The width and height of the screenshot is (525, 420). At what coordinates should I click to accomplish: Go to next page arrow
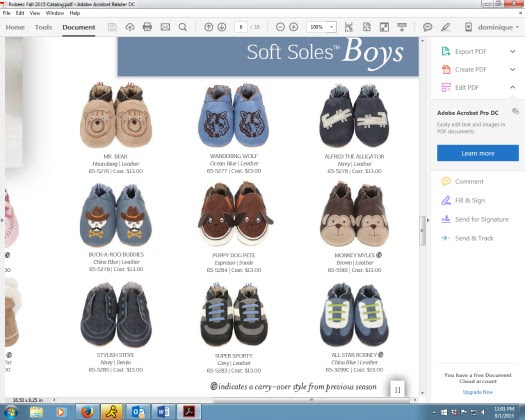coord(222,27)
